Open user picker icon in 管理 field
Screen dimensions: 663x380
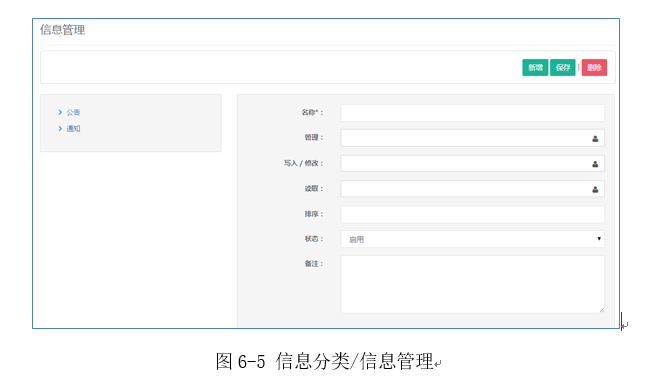click(x=595, y=139)
